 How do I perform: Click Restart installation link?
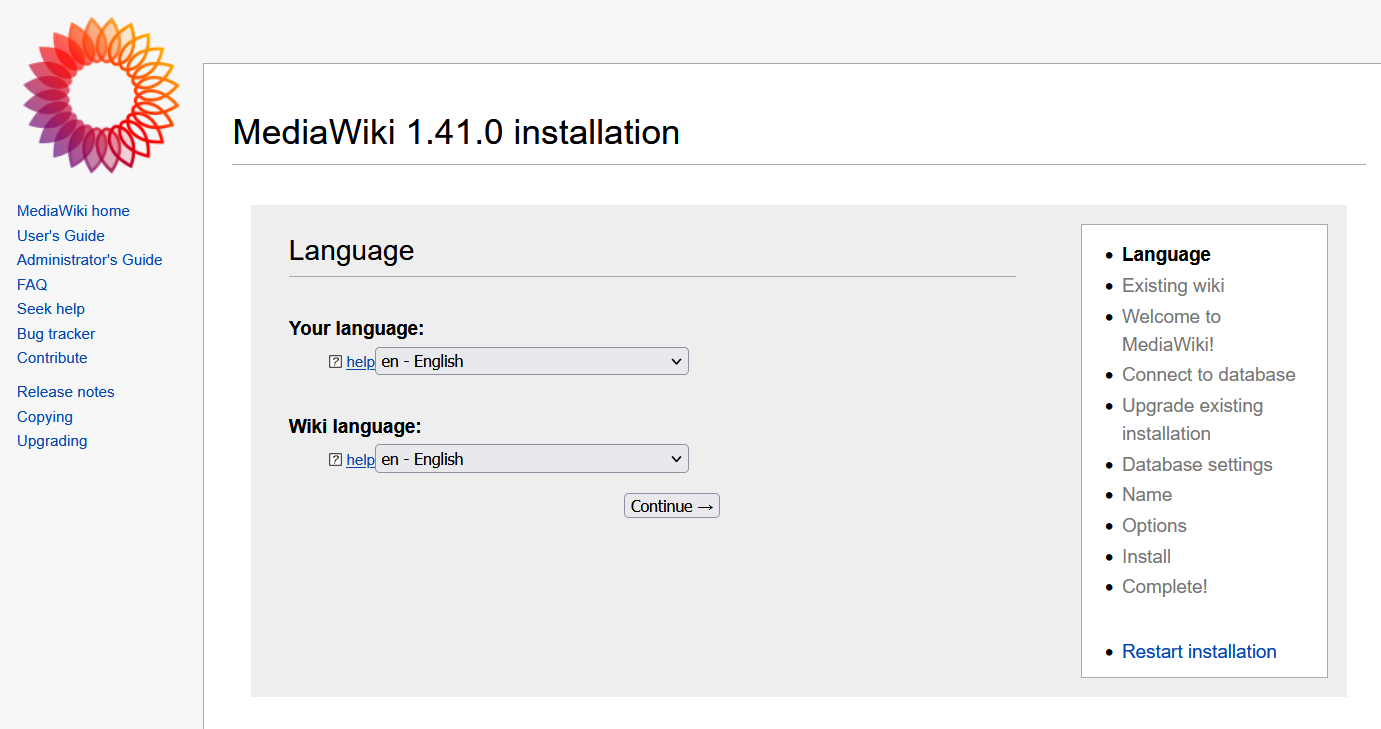click(x=1199, y=652)
